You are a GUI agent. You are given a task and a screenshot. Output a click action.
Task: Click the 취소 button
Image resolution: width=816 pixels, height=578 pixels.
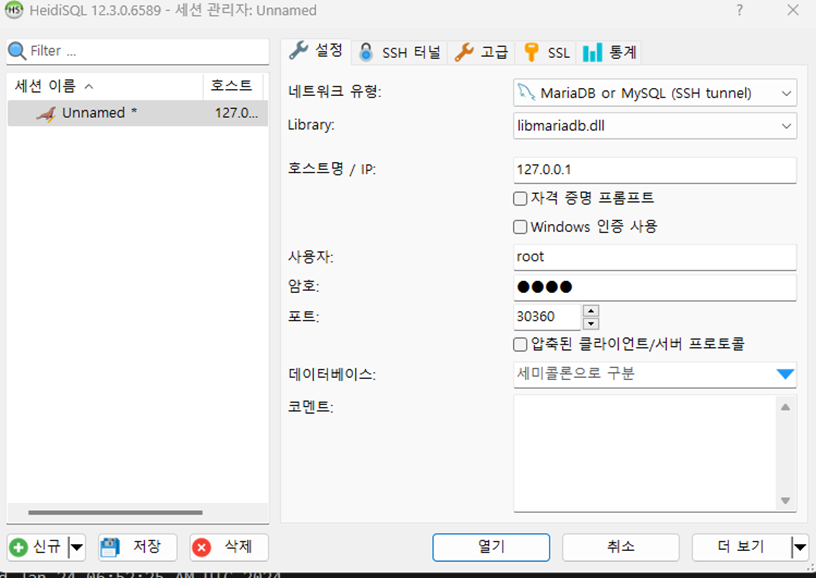[620, 547]
